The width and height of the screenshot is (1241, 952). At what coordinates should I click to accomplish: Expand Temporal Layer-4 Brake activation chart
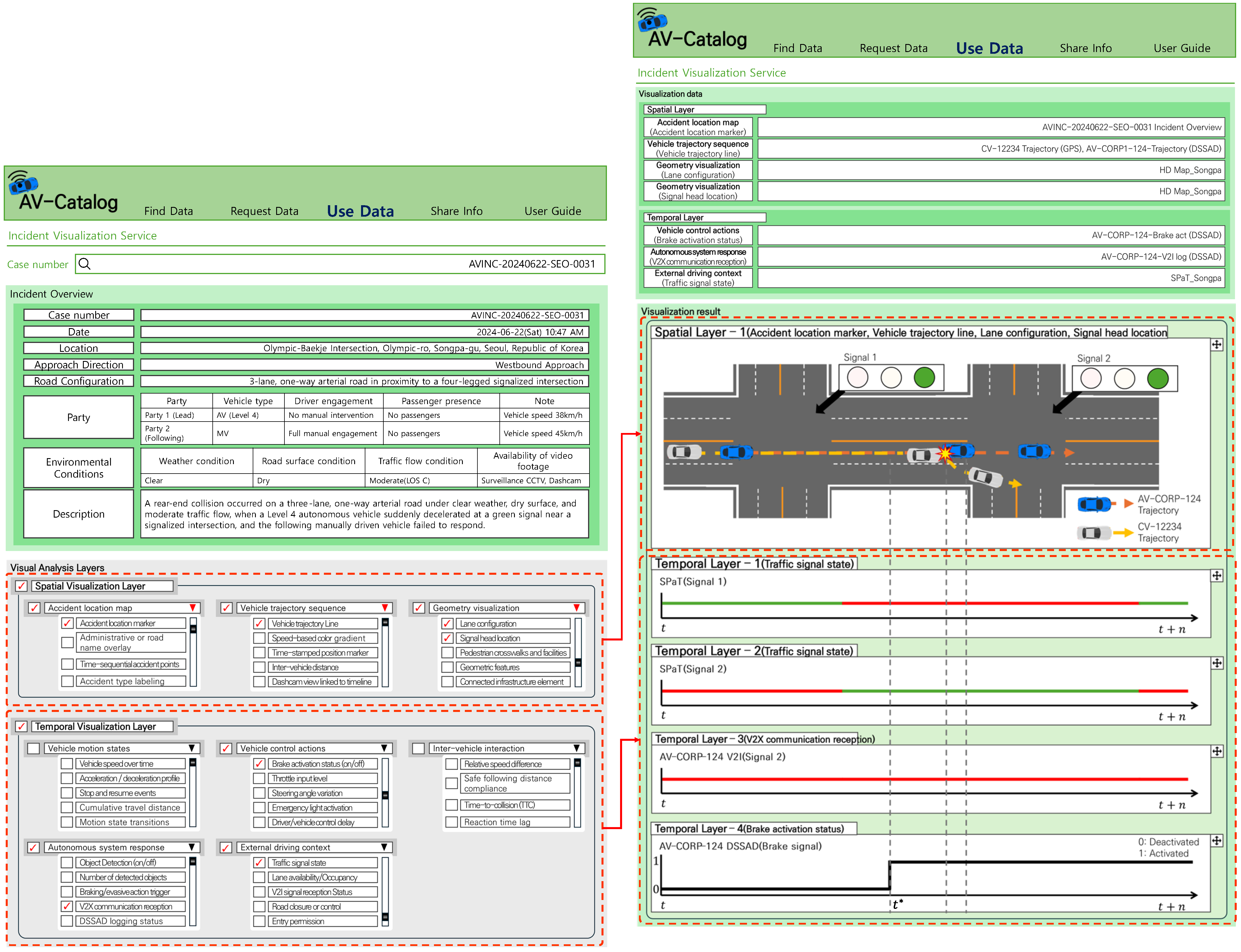point(1217,841)
